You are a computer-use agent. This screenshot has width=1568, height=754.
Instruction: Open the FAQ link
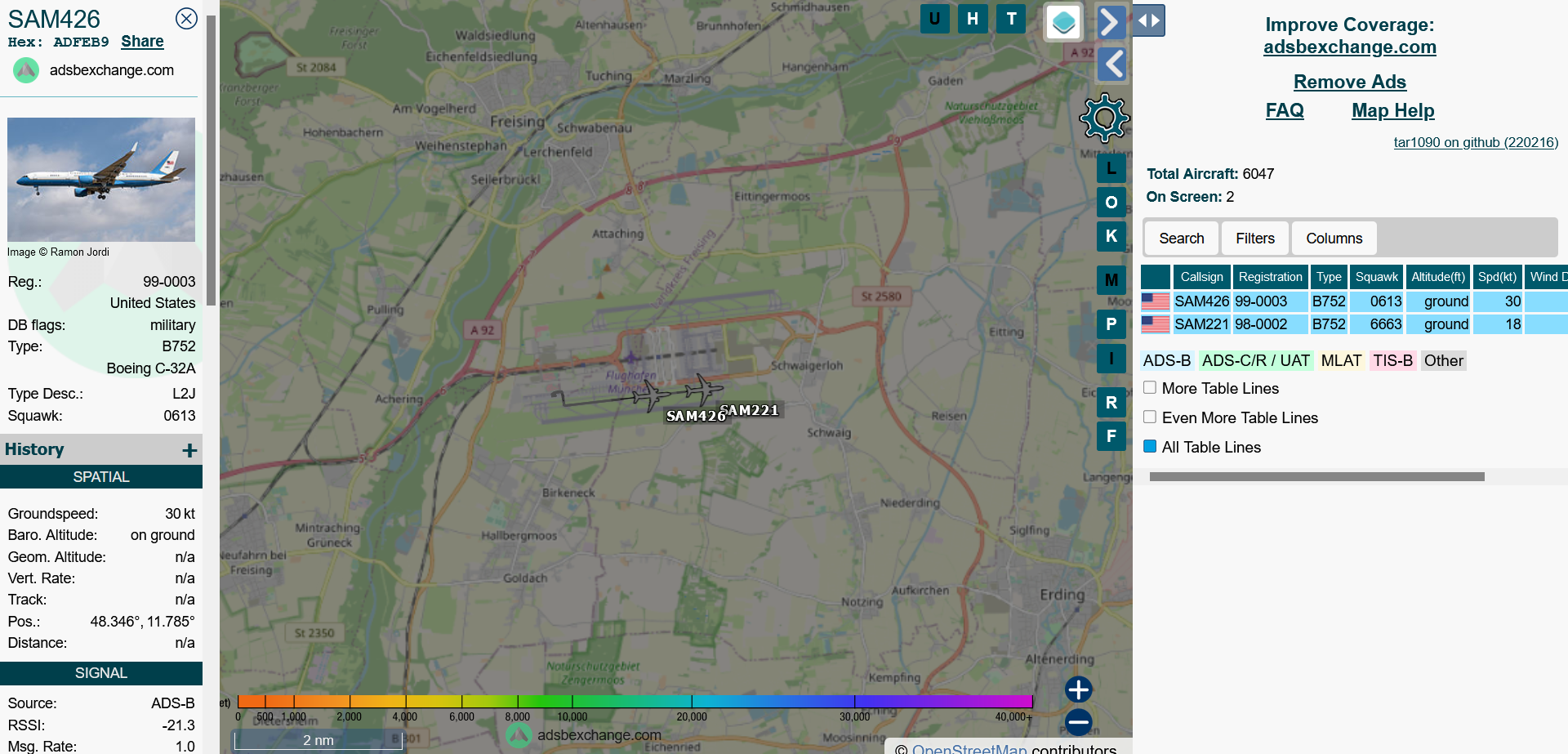[1285, 110]
